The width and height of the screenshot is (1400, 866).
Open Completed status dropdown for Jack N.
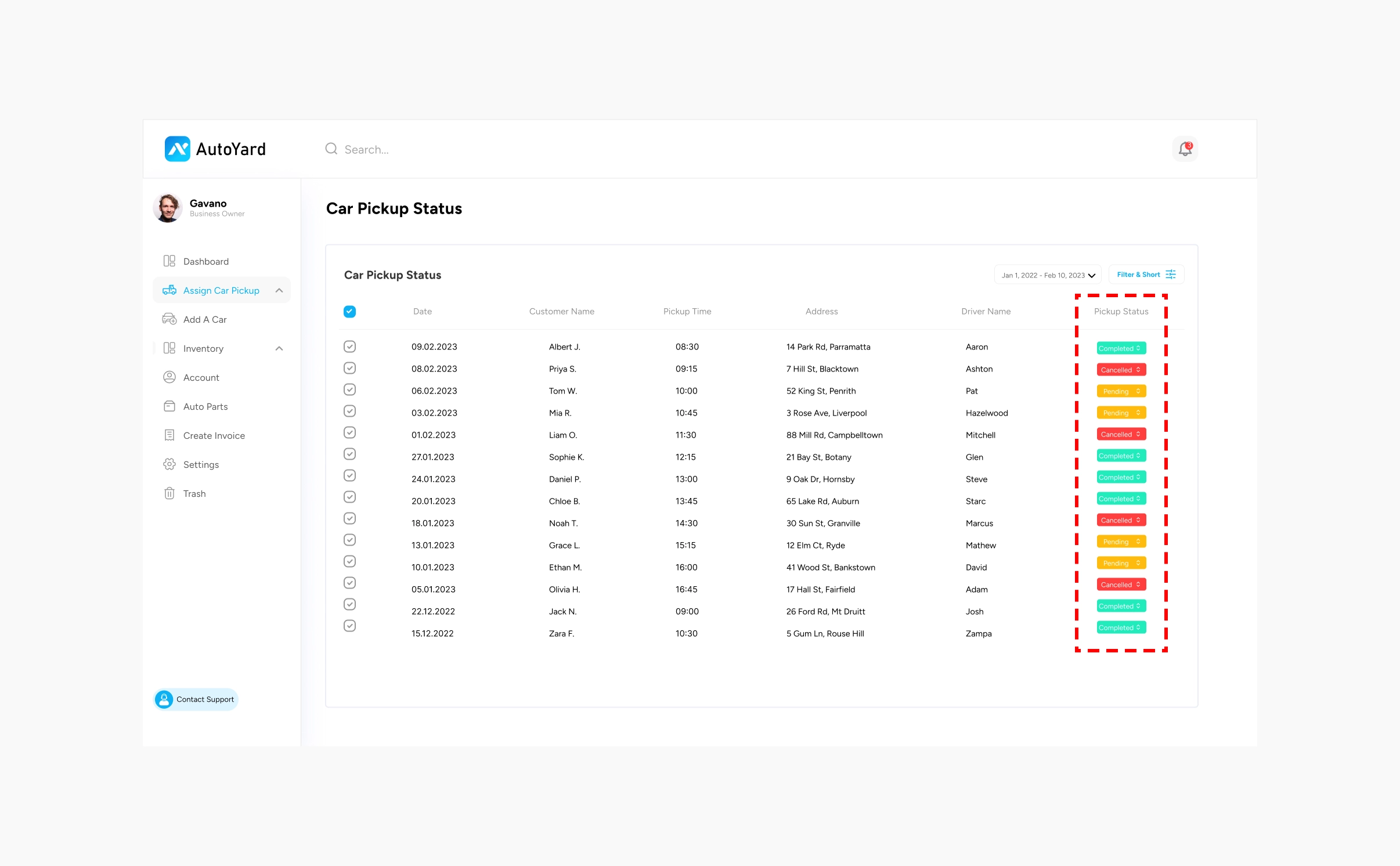click(x=1121, y=606)
